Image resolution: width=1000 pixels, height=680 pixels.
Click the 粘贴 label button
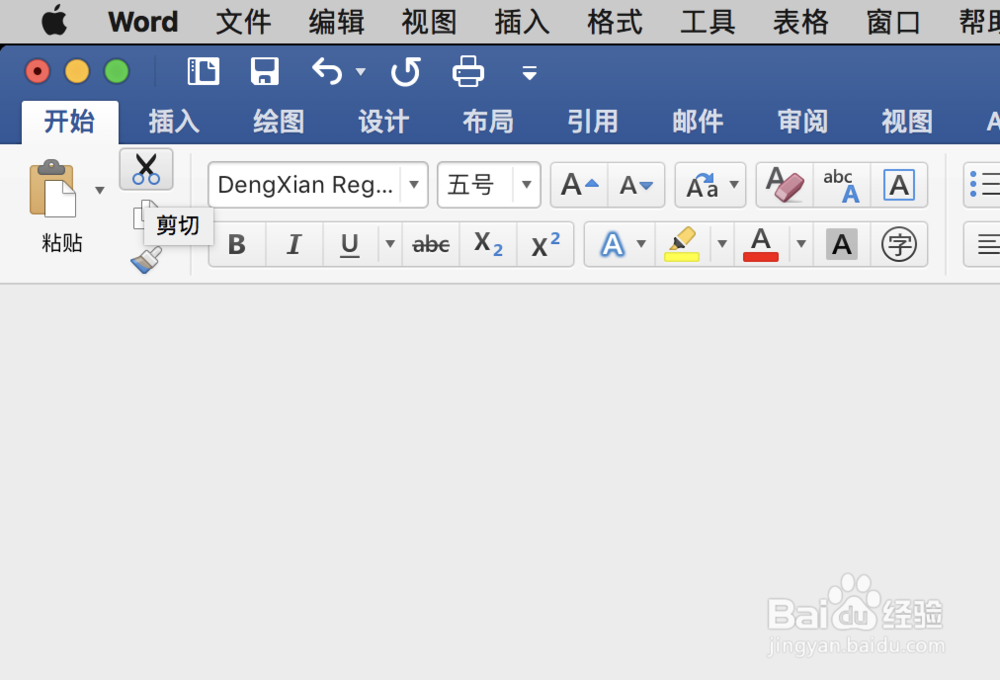coord(62,243)
